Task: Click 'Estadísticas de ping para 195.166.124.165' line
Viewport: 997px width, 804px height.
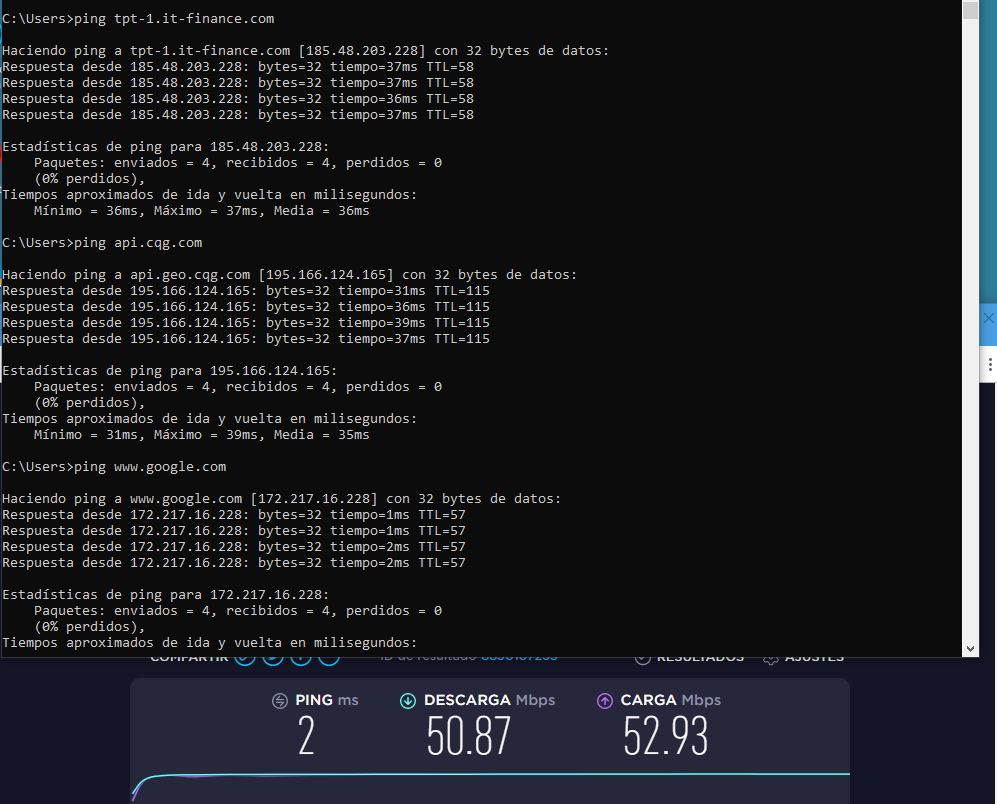Action: (x=170, y=371)
